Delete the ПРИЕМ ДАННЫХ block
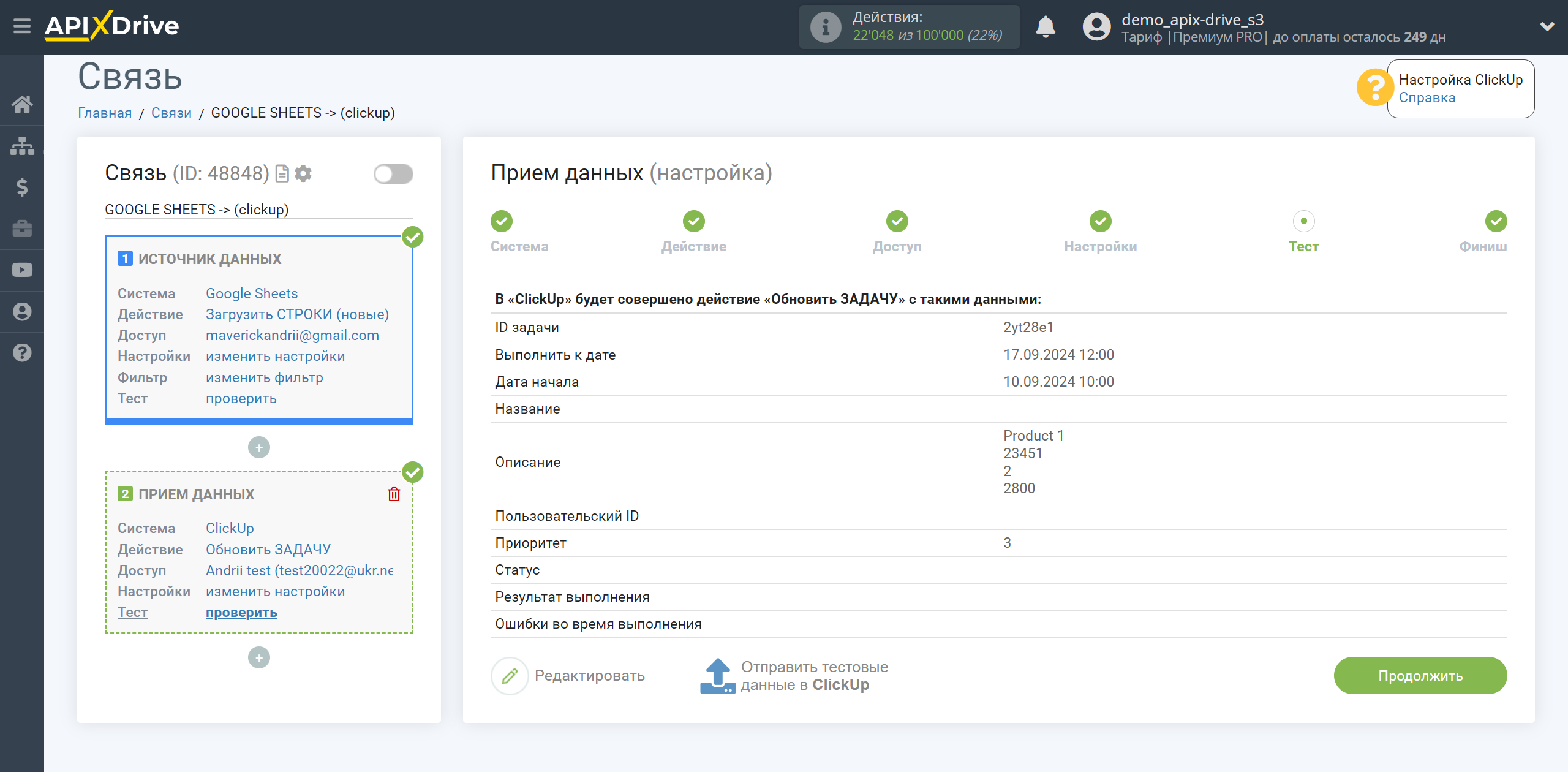This screenshot has height=772, width=1568. point(394,494)
